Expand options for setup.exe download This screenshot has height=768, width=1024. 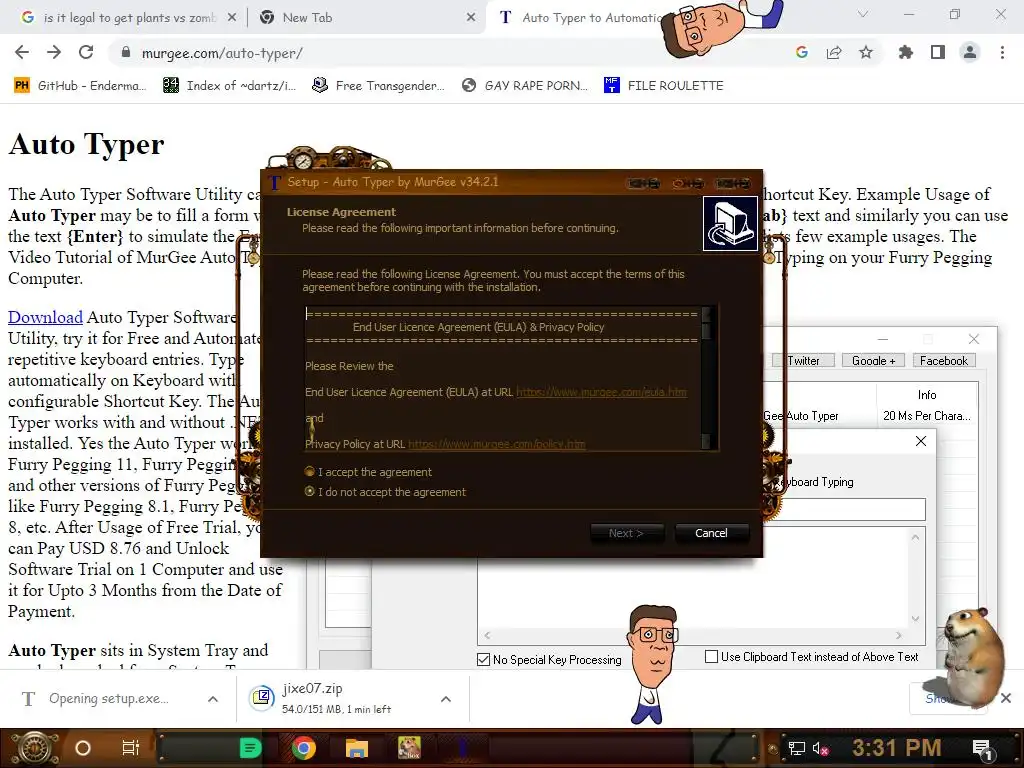point(213,699)
